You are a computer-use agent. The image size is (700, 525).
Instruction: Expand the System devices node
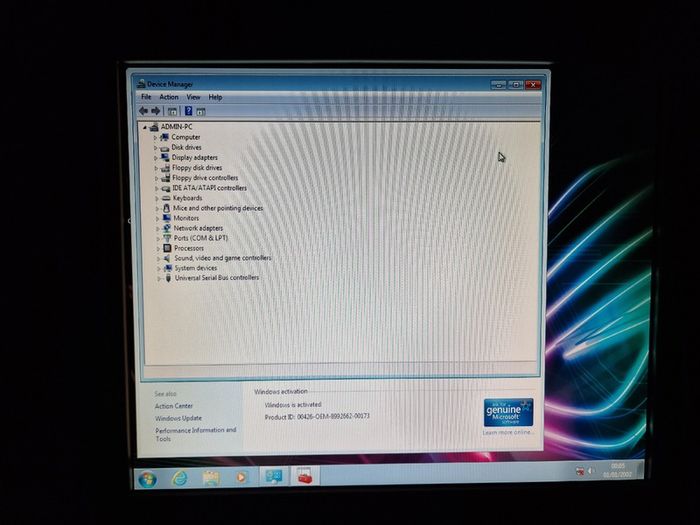coord(159,269)
